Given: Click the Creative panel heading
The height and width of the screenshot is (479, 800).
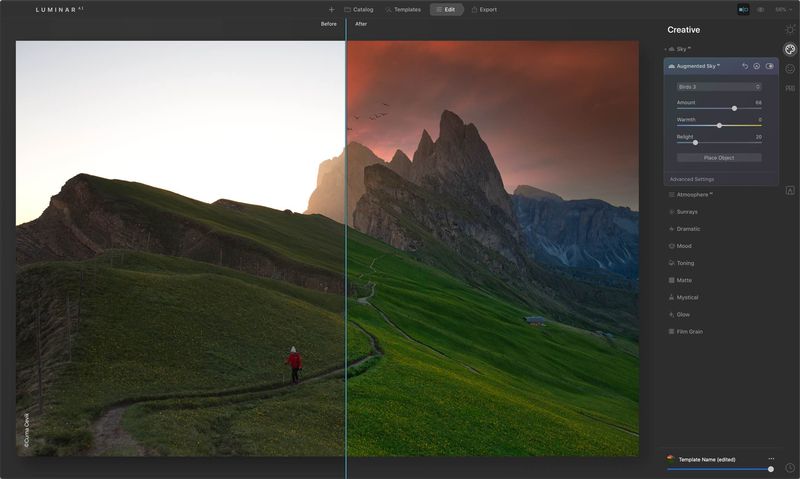Looking at the screenshot, I should click(x=684, y=30).
